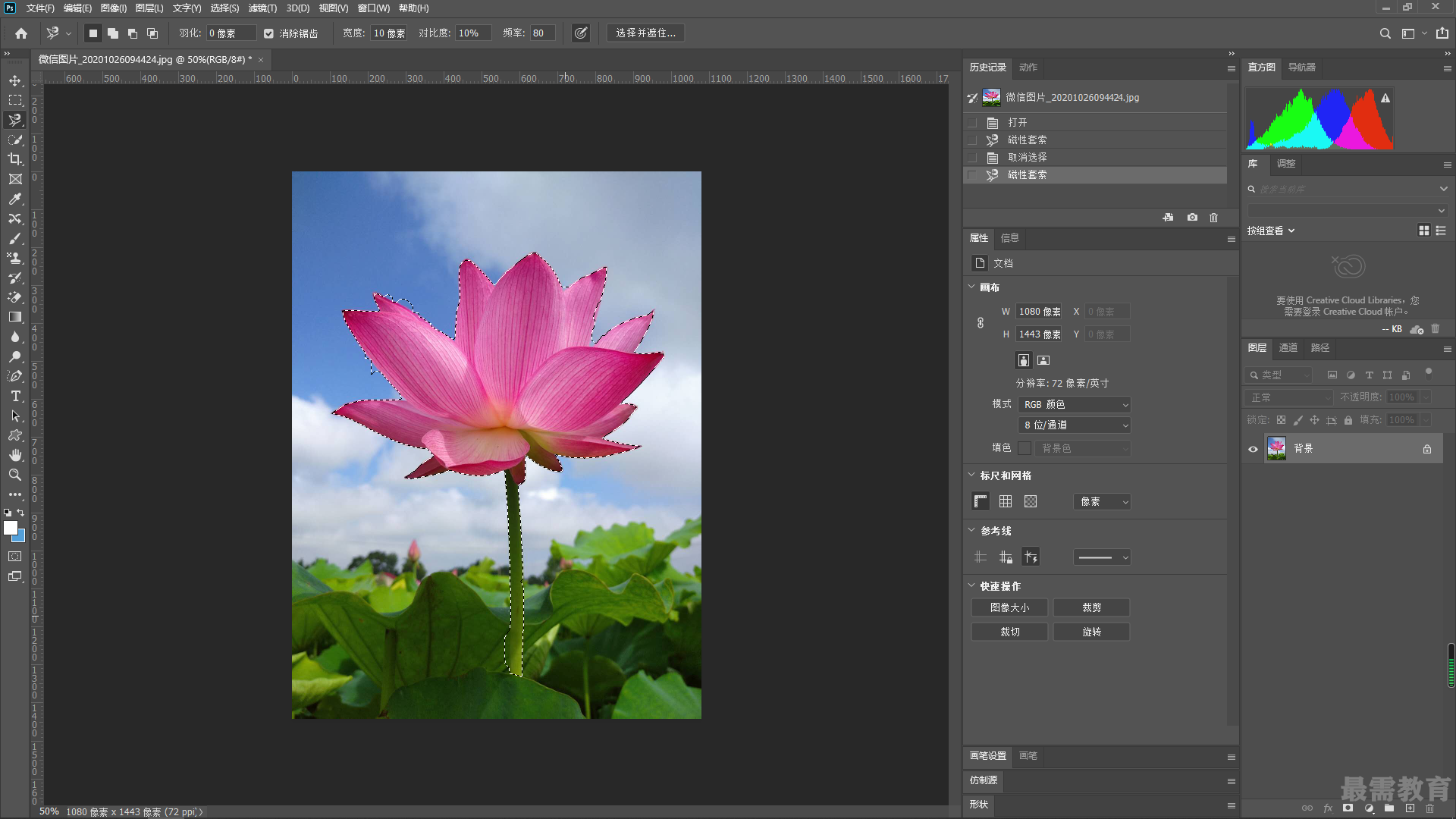Select the Path Selection tool
Viewport: 1456px width, 819px height.
pyautogui.click(x=15, y=416)
